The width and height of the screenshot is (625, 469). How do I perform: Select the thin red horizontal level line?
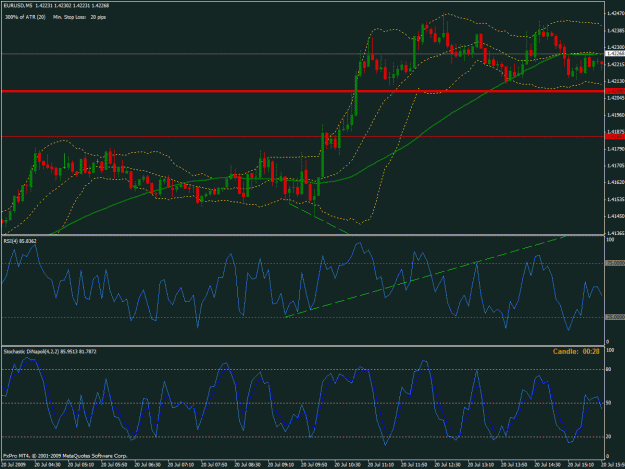click(x=303, y=137)
